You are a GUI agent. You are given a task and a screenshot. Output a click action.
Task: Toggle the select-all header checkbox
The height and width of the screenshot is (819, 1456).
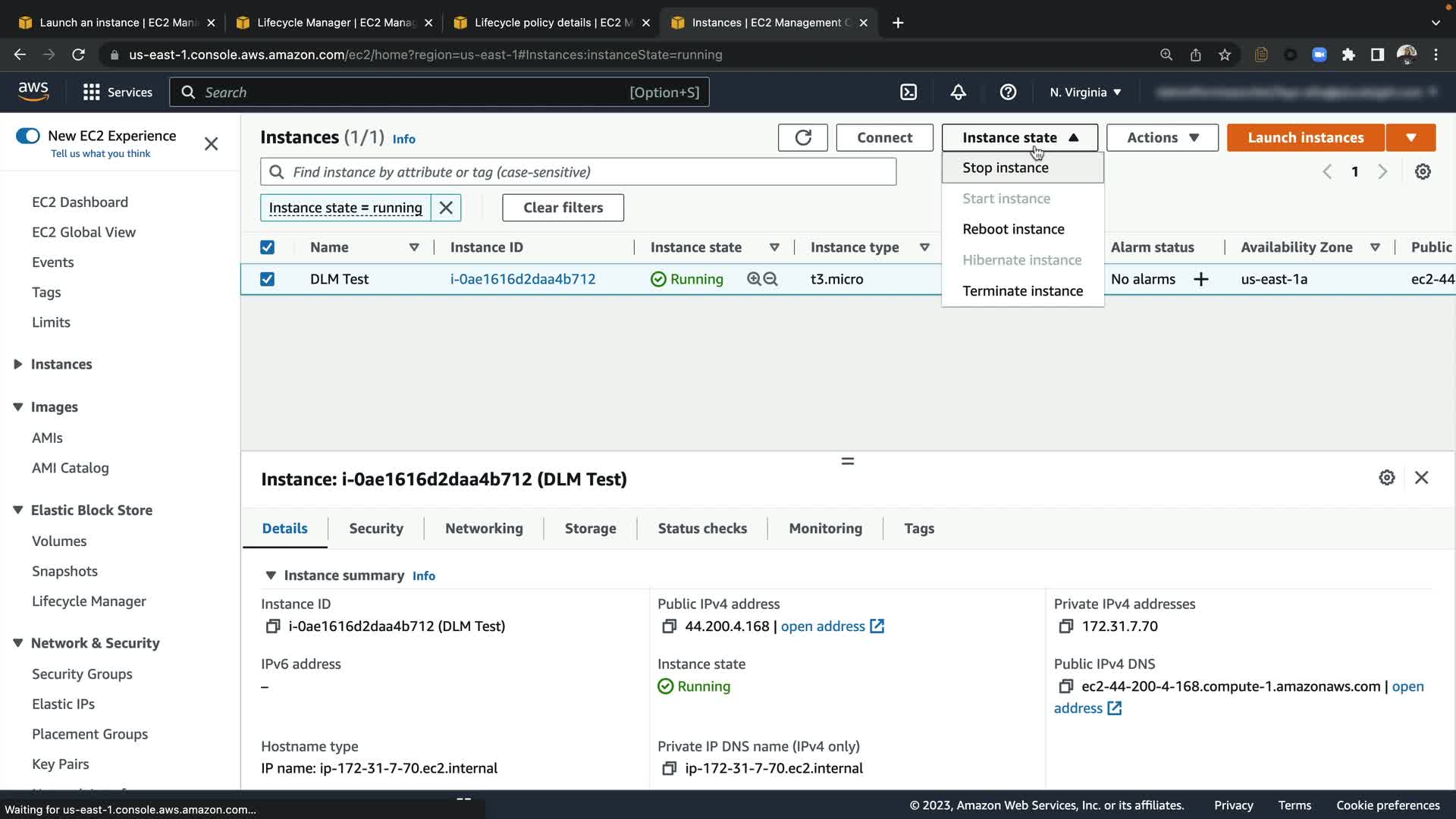click(267, 247)
